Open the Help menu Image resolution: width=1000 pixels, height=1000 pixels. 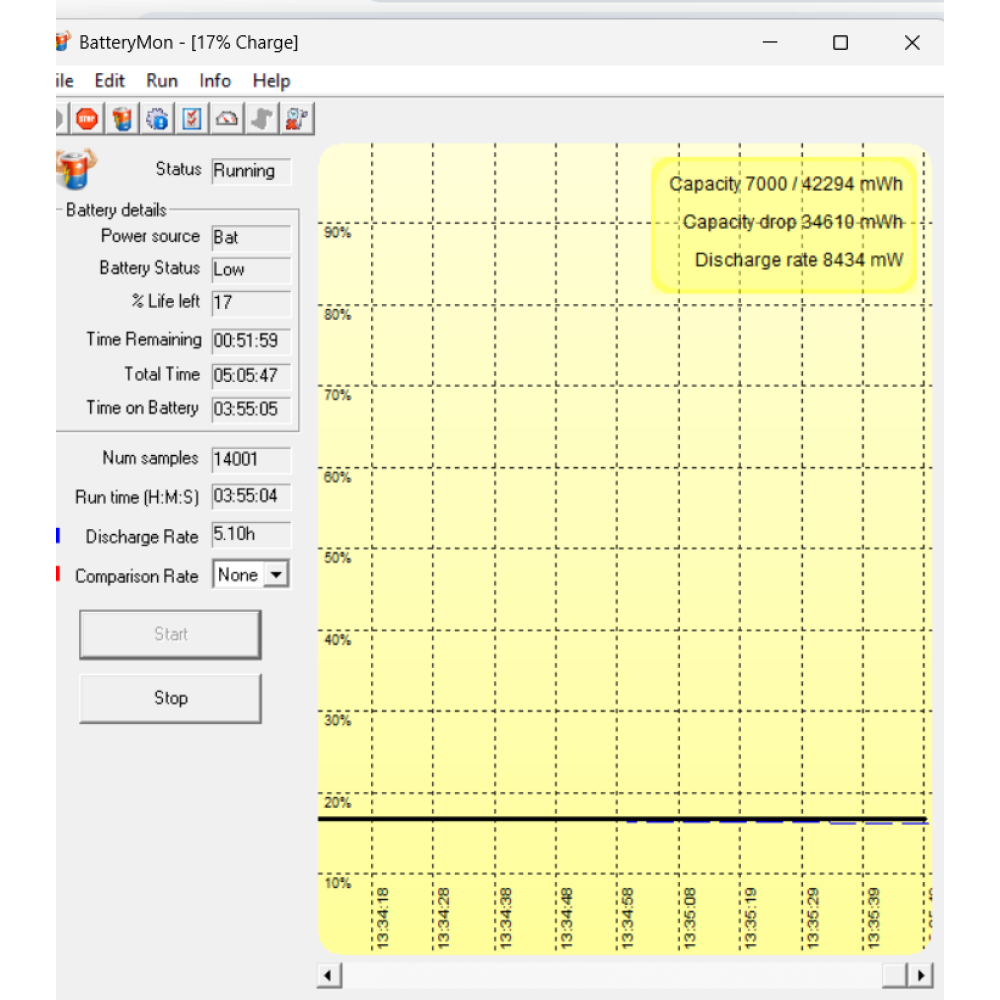[272, 81]
